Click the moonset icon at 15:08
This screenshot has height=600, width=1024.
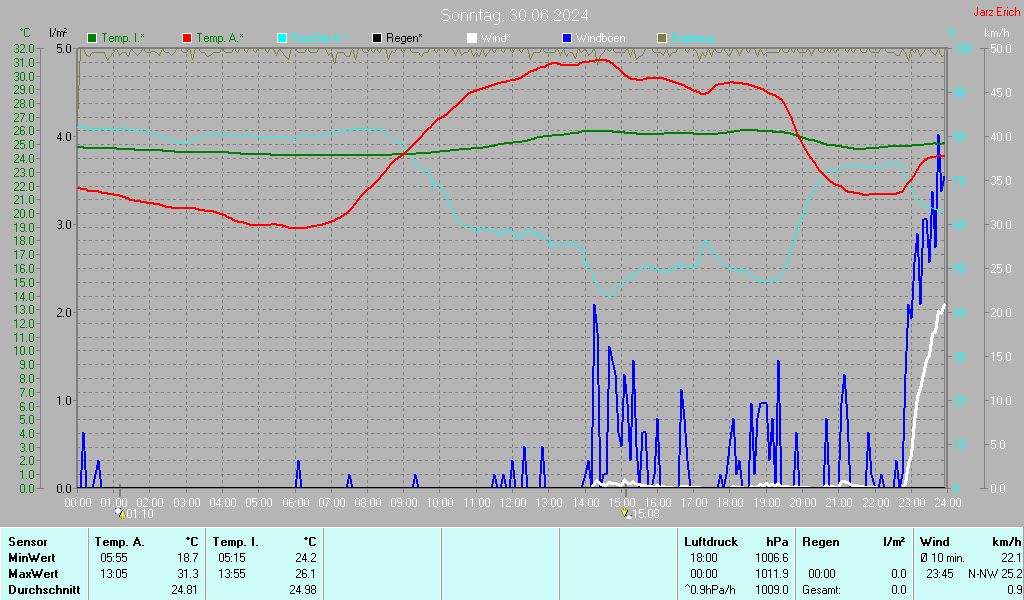(626, 513)
